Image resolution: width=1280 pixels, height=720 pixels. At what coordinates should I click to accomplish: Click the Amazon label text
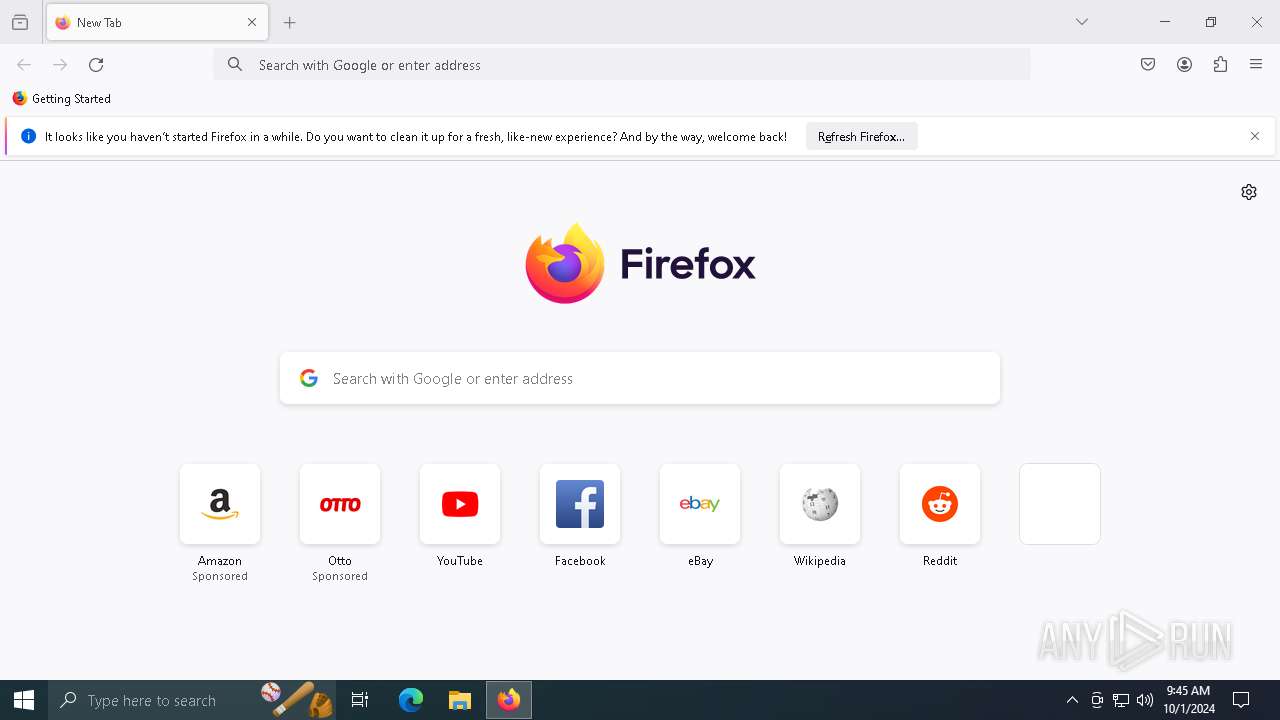point(220,561)
